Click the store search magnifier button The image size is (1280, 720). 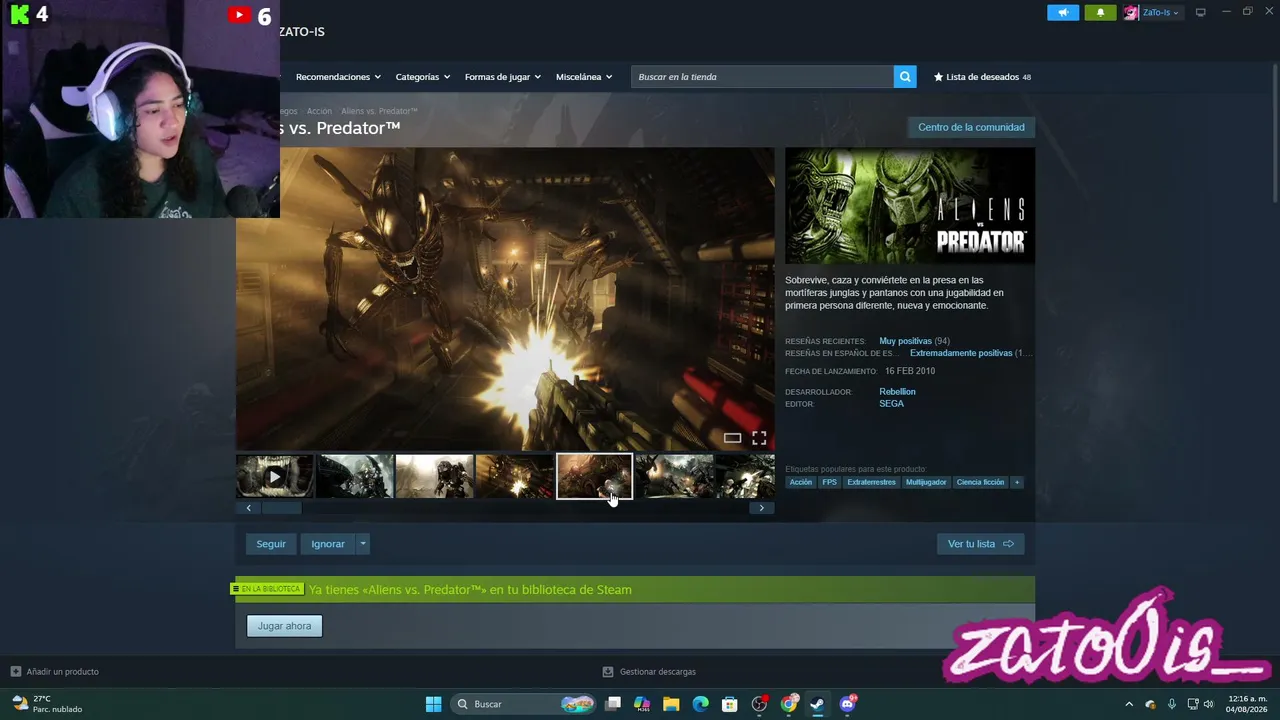point(905,77)
